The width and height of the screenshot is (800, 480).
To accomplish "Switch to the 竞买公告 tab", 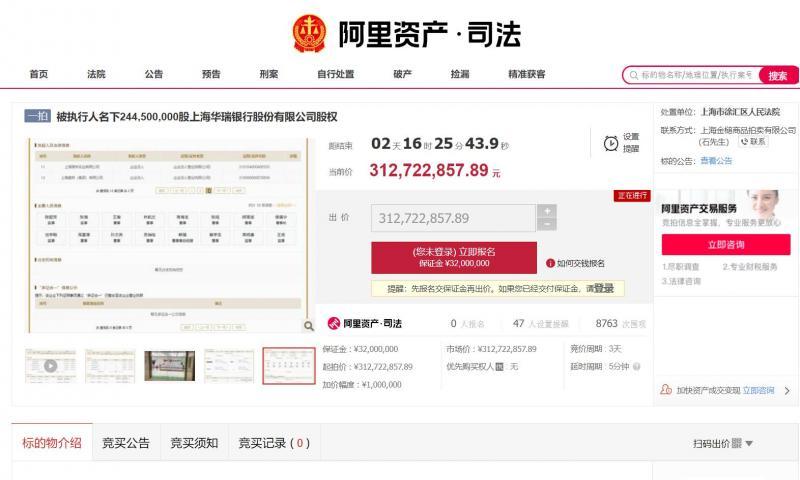I will [x=126, y=443].
